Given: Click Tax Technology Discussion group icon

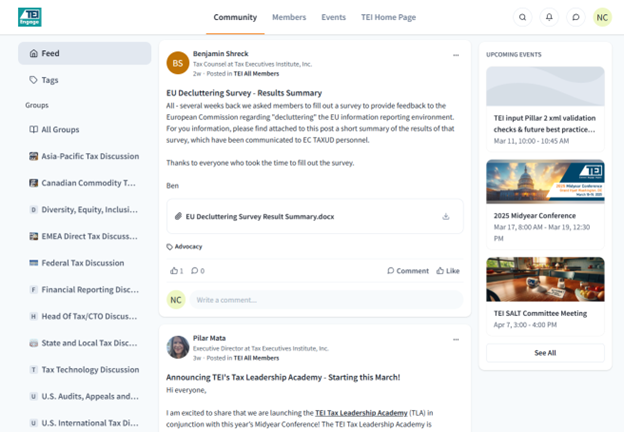Looking at the screenshot, I should click(33, 370).
